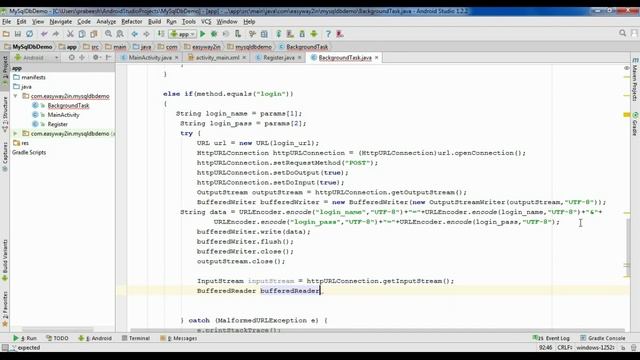Open the Android project view dropdown
640x360 pixels.
(x=37, y=58)
